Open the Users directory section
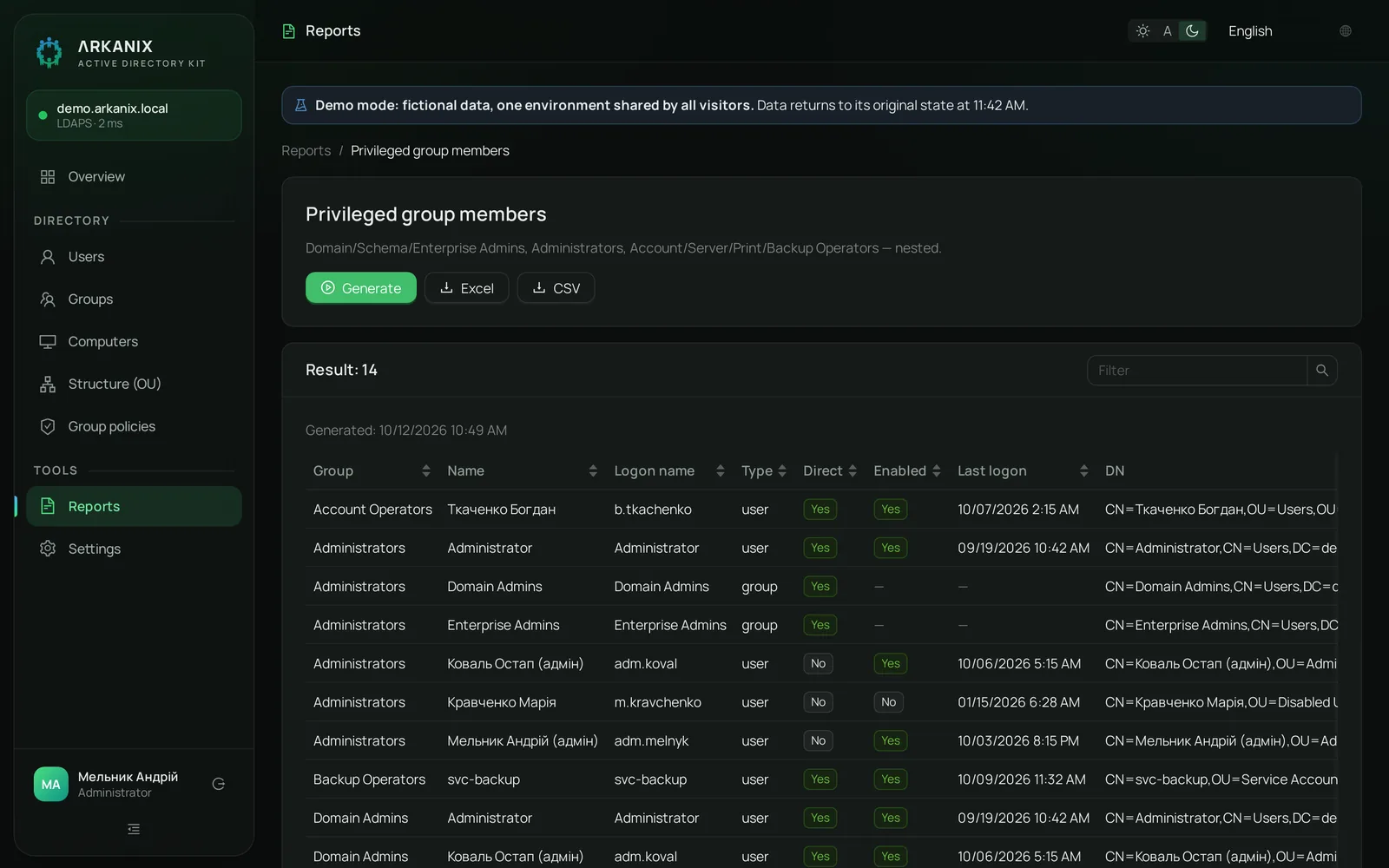The width and height of the screenshot is (1389, 868). point(134,257)
